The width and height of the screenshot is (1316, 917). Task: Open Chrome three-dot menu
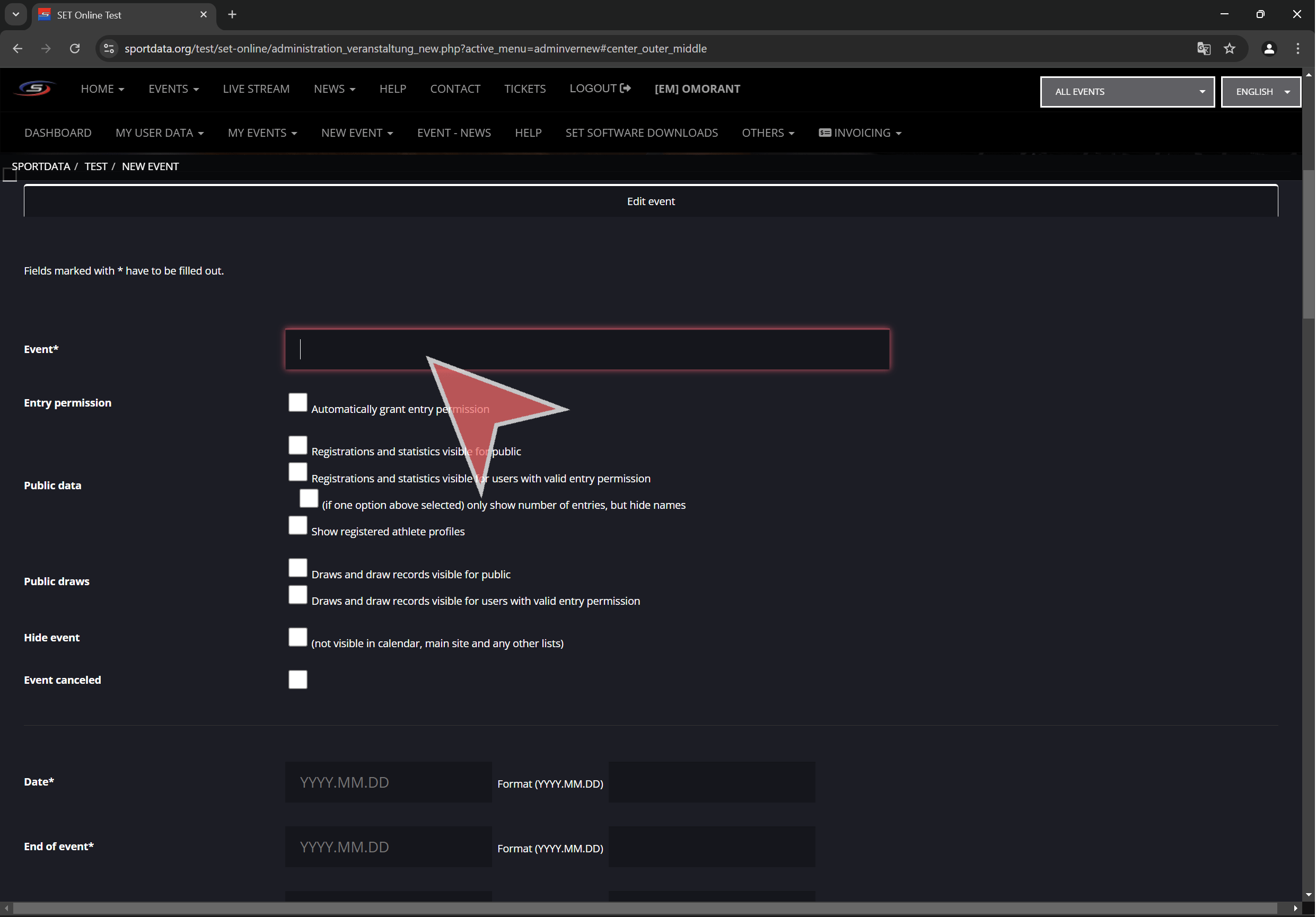[x=1297, y=49]
